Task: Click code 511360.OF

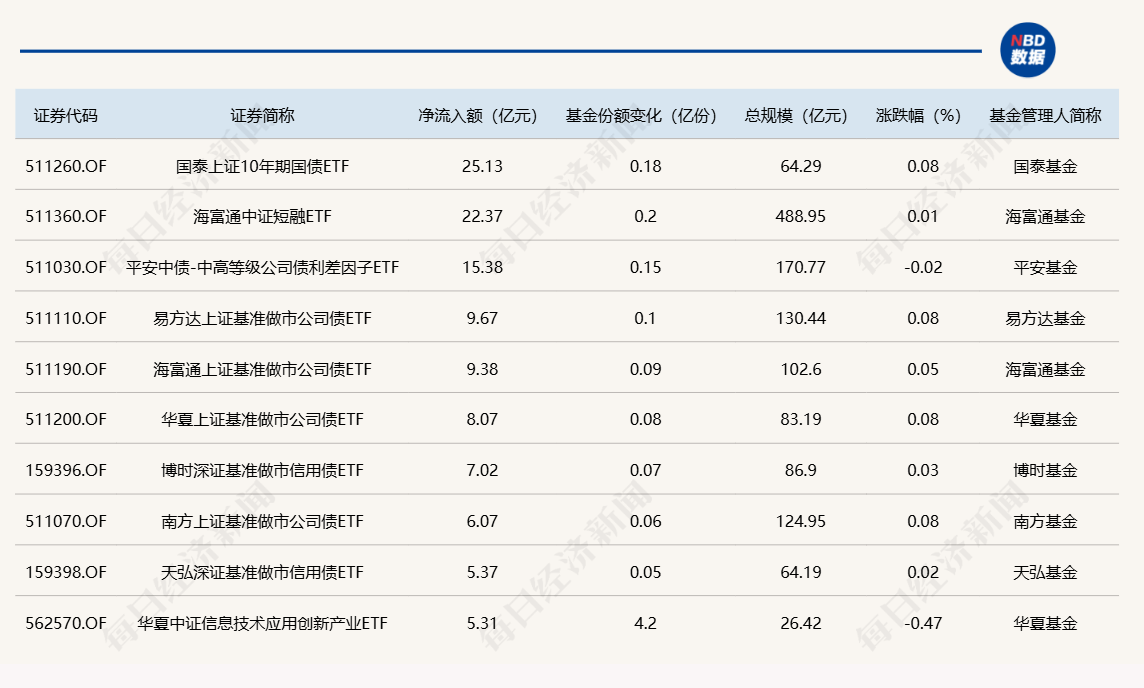Action: (x=66, y=217)
